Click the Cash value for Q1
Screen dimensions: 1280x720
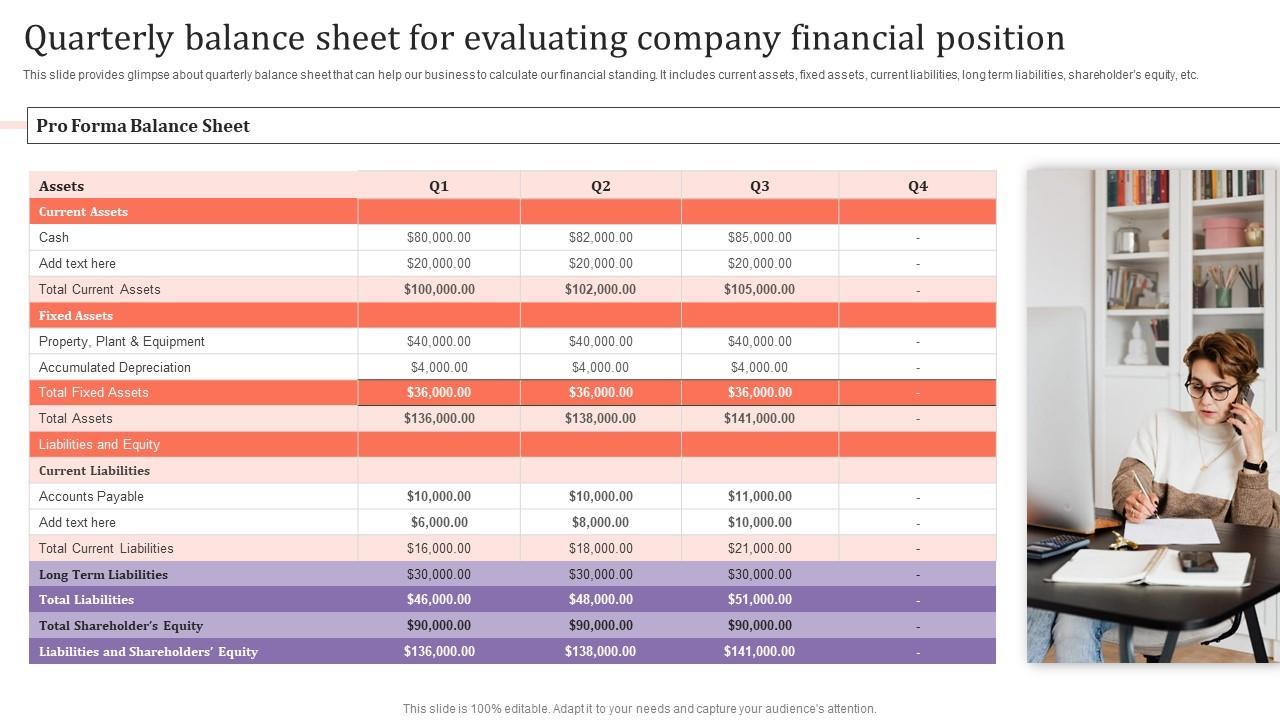(x=439, y=238)
